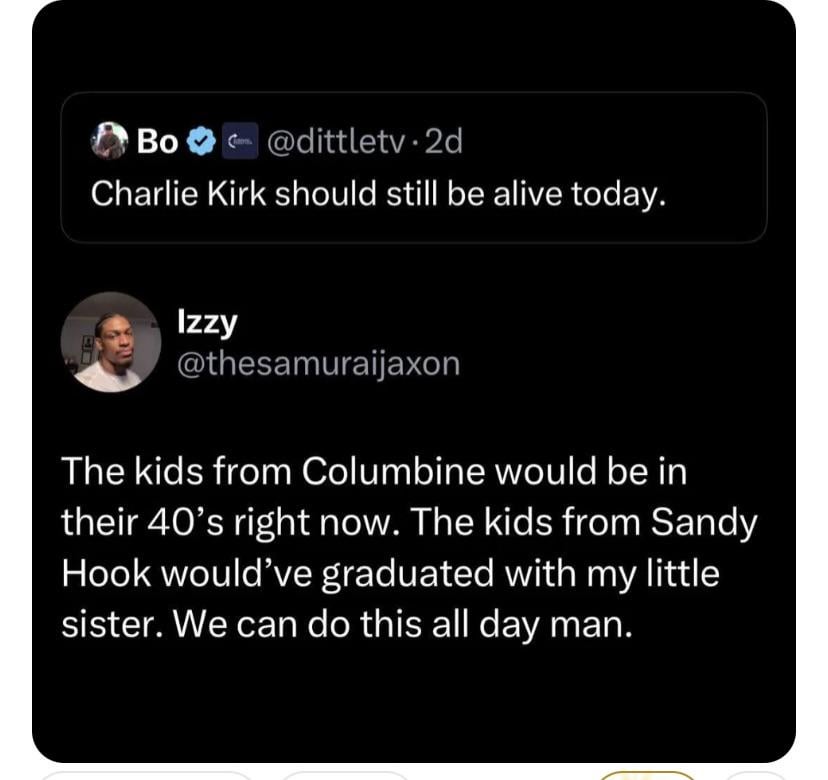Select the Izzy display name
Screen dimensions: 828x780
[205, 322]
